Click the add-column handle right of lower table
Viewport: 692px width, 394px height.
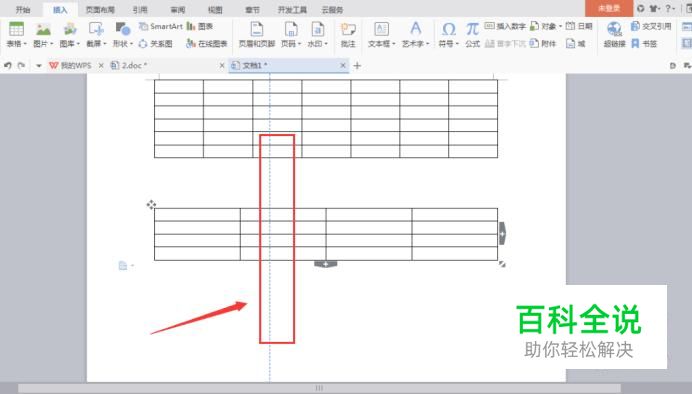click(502, 233)
